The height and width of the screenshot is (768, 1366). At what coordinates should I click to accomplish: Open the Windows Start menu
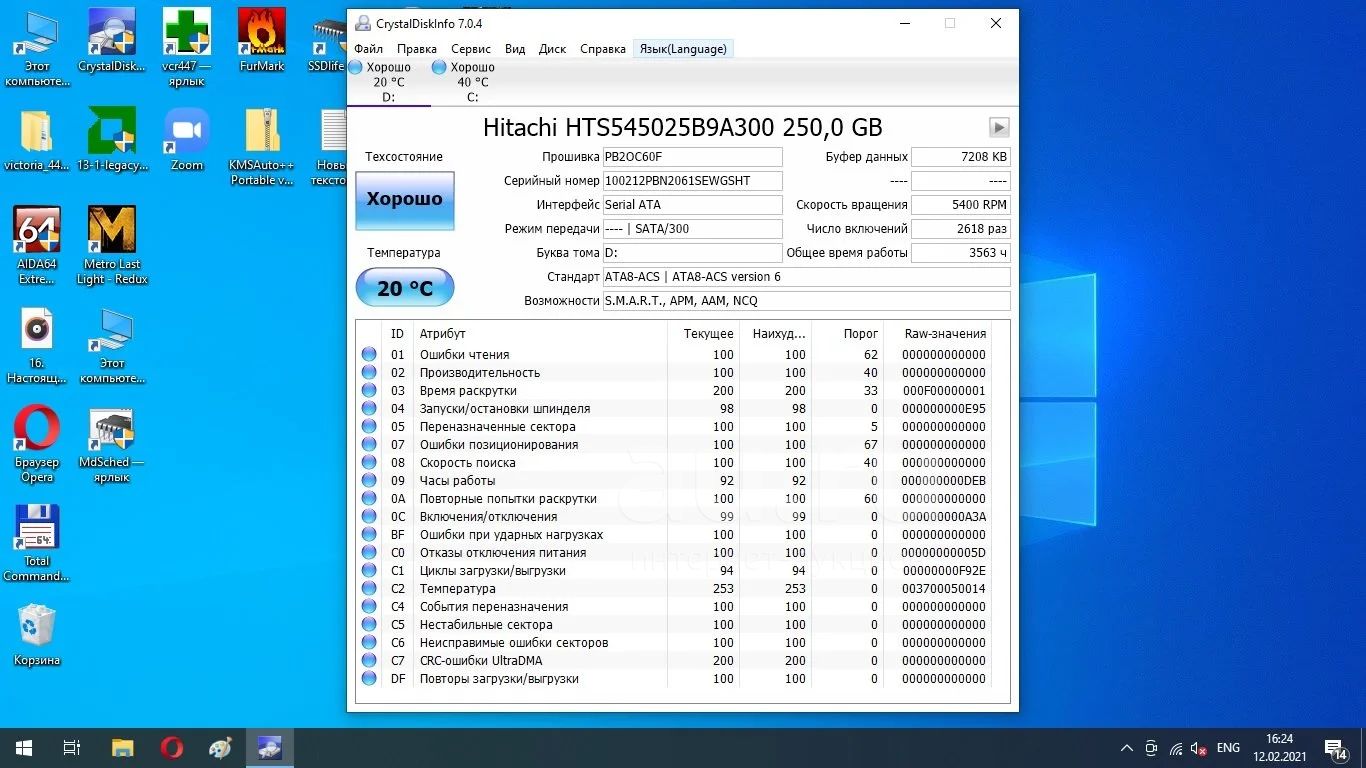pos(23,748)
